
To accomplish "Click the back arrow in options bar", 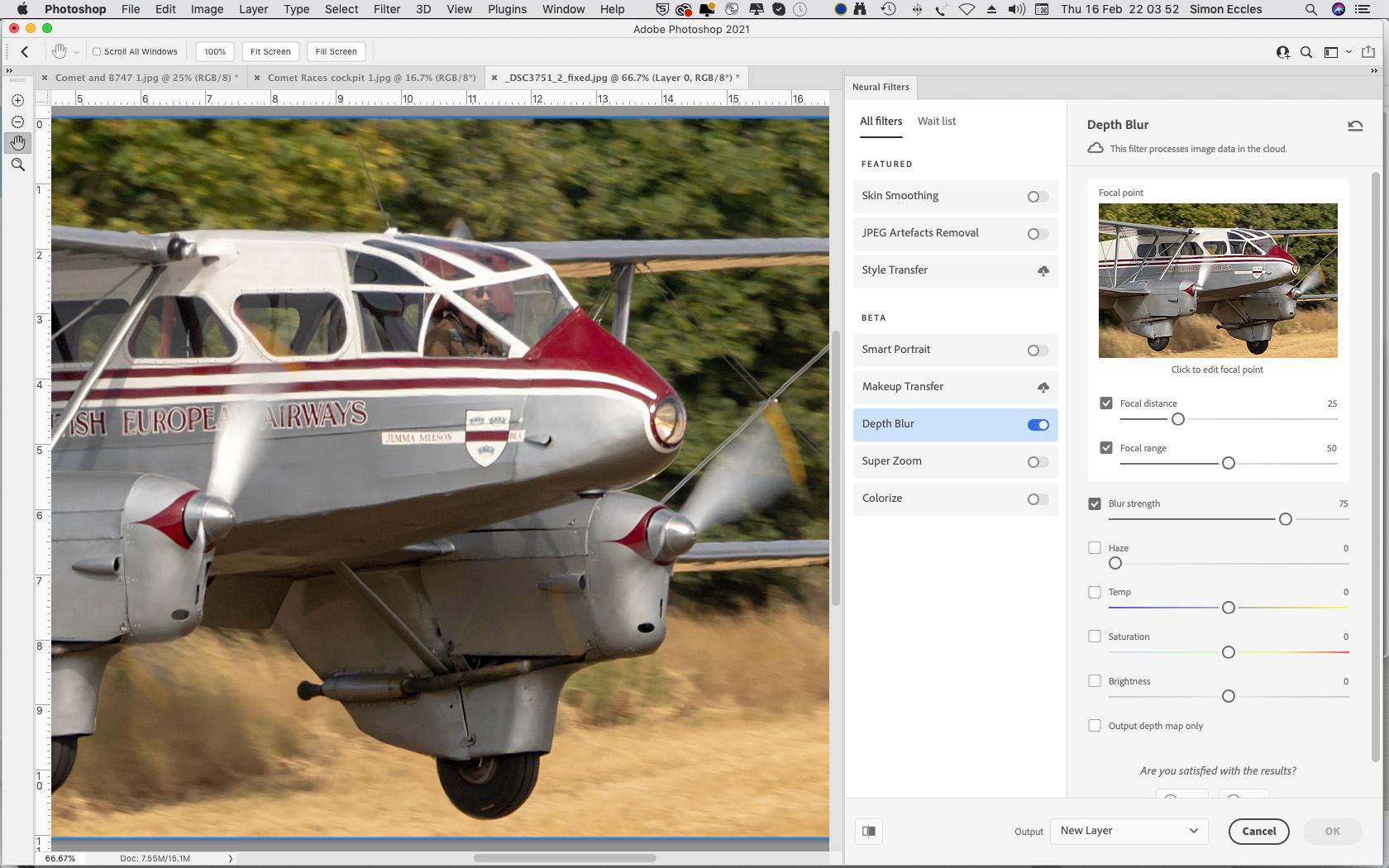I will pos(25,51).
